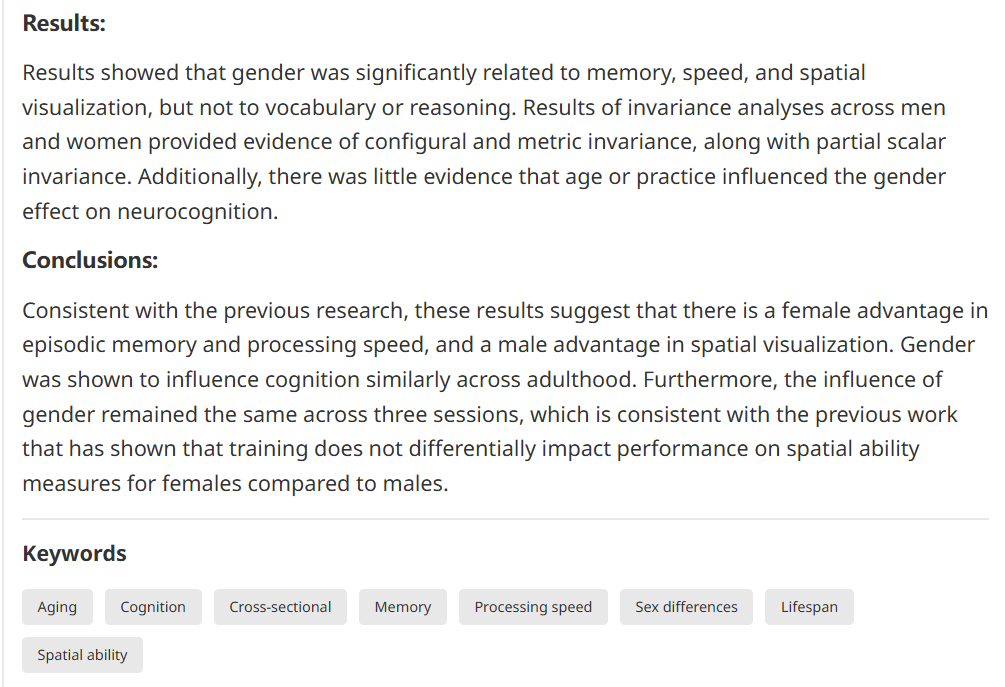Click the Keywords section heading
This screenshot has width=1005, height=687.
pyautogui.click(x=74, y=554)
